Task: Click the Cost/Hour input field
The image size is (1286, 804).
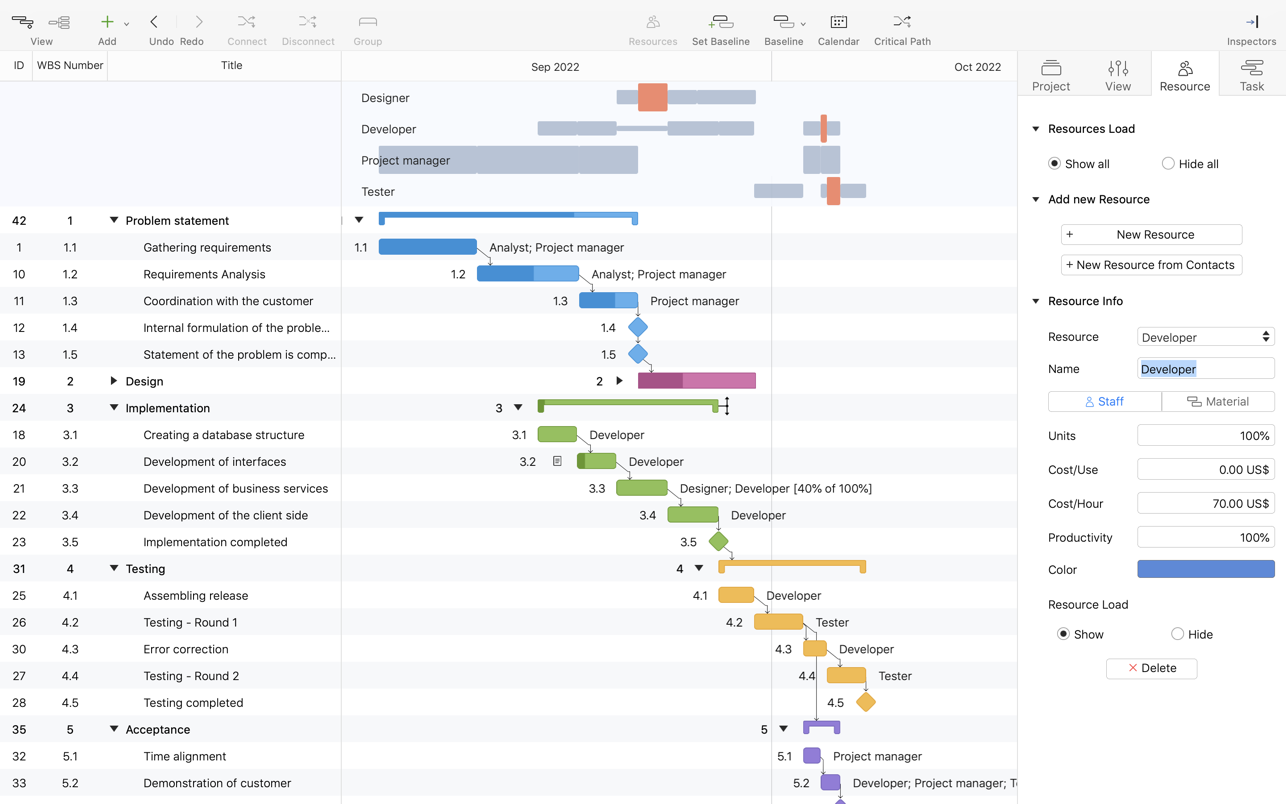Action: click(1205, 503)
